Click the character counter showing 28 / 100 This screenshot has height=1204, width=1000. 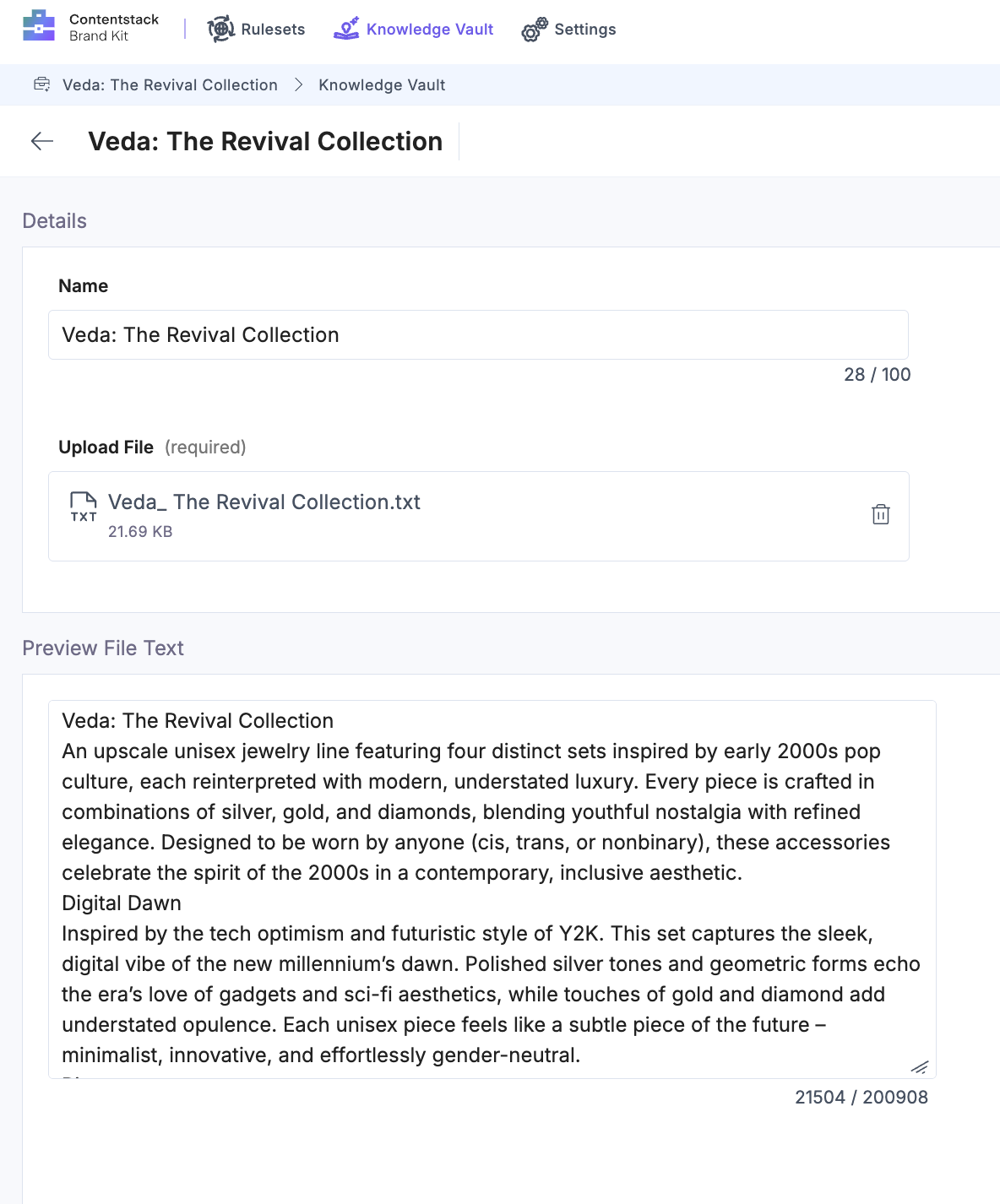(876, 374)
